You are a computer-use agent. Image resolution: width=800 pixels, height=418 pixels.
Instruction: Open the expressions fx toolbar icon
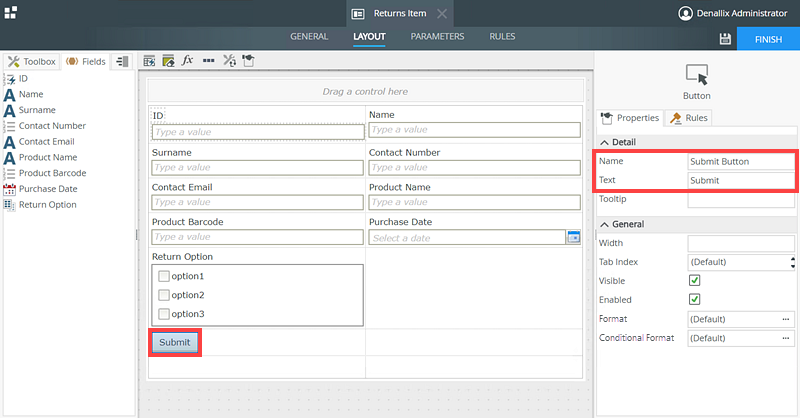pos(187,61)
